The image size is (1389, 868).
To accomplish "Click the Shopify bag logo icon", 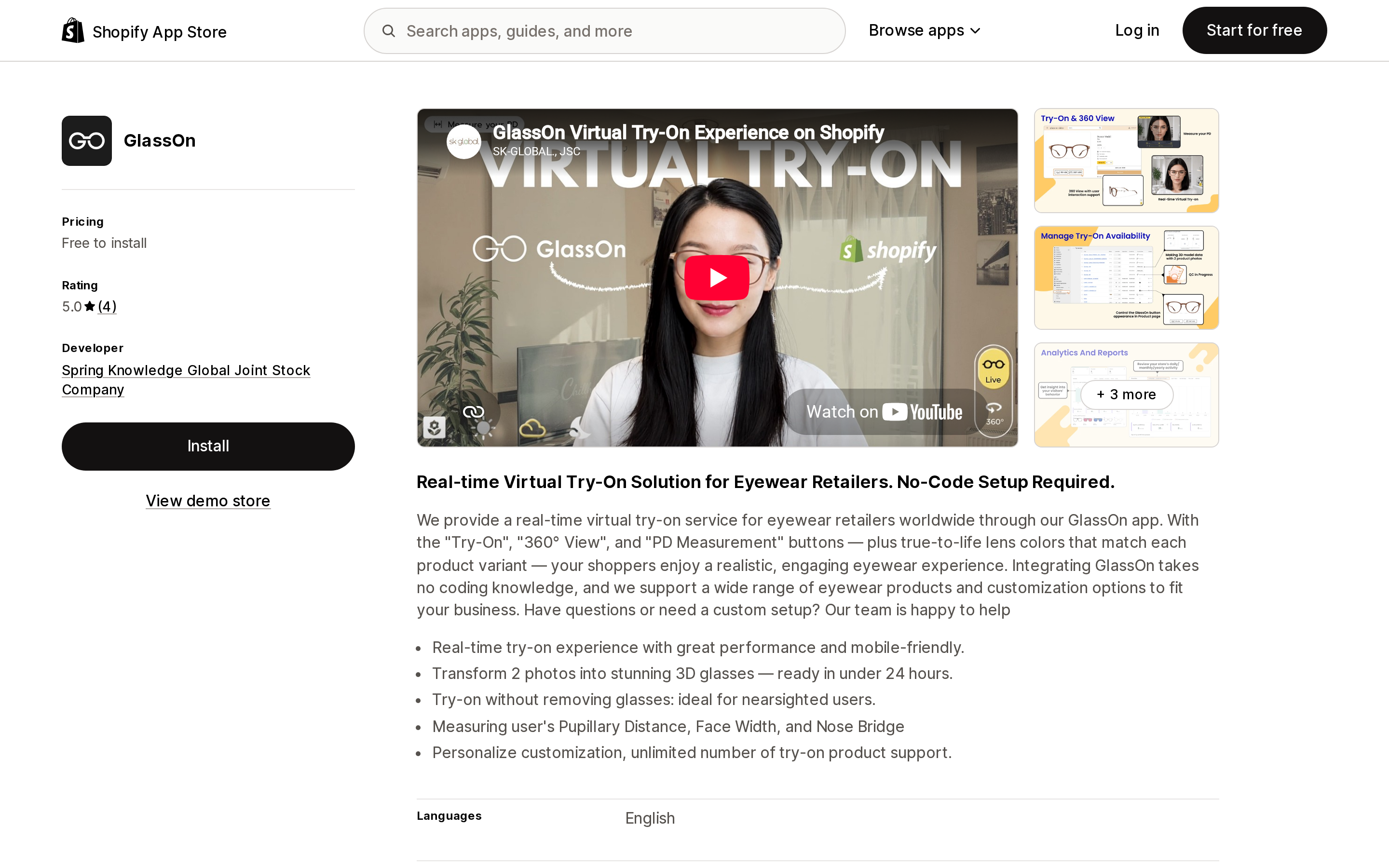I will [x=73, y=30].
